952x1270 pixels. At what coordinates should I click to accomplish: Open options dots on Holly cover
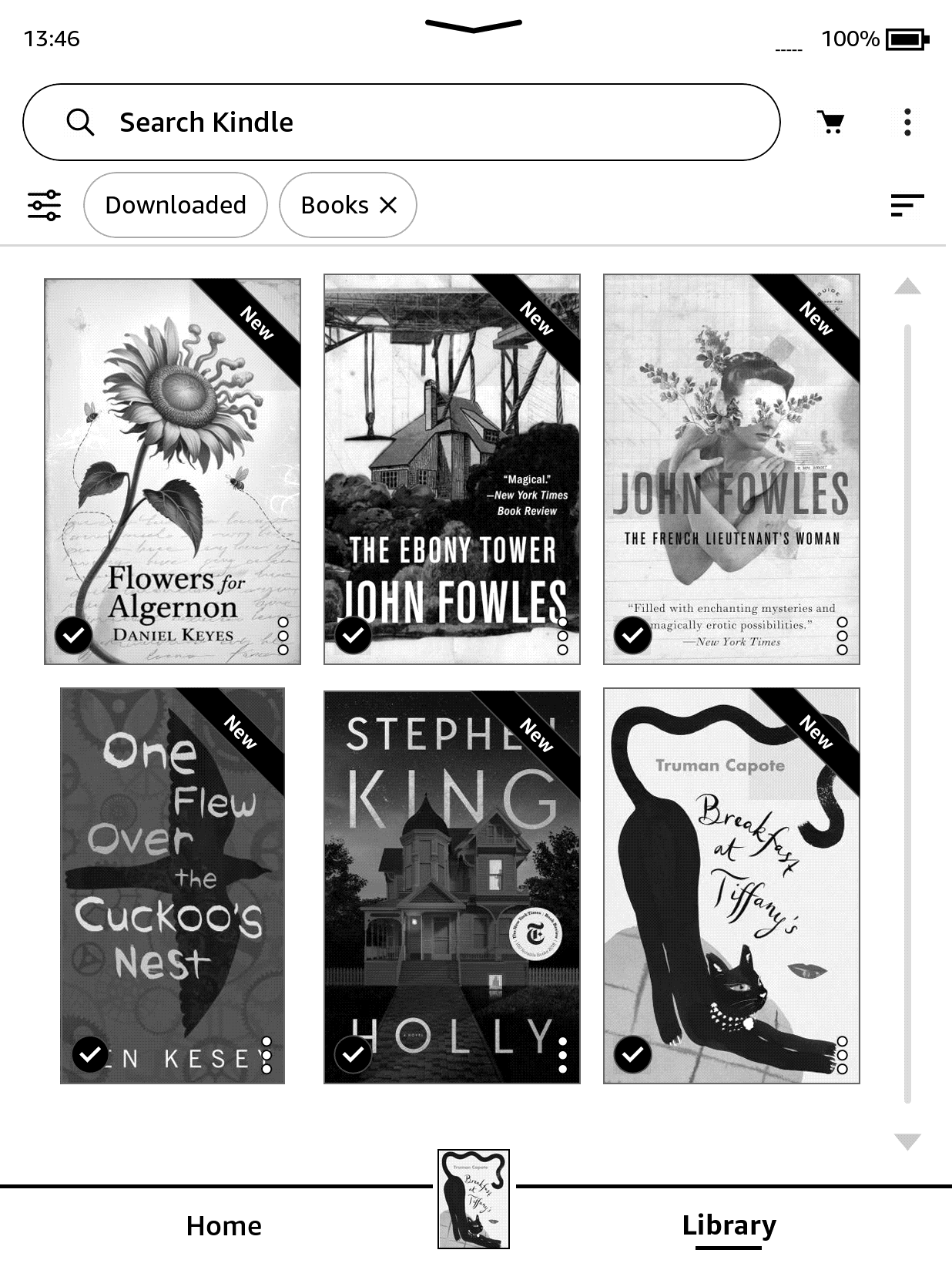(x=562, y=1055)
